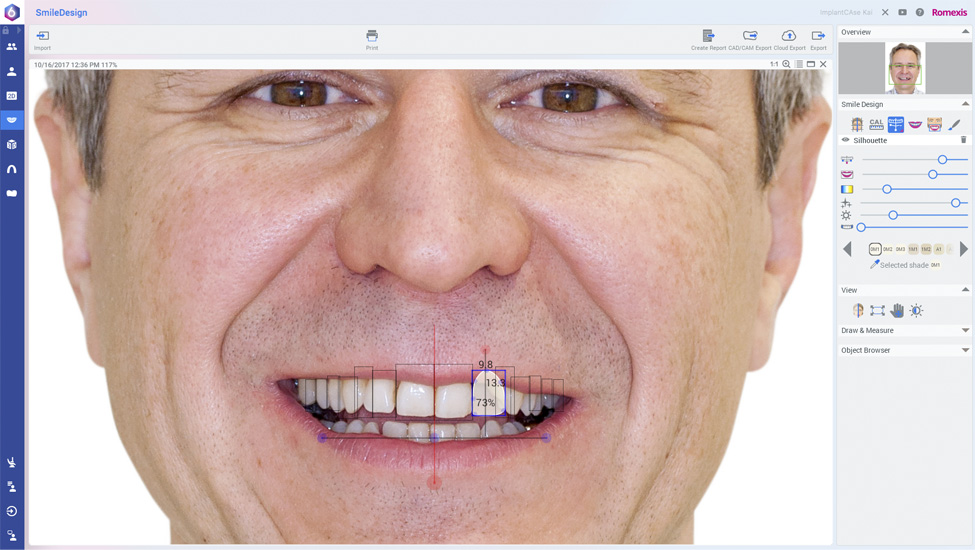Click the Cloud Export icon

coord(788,35)
